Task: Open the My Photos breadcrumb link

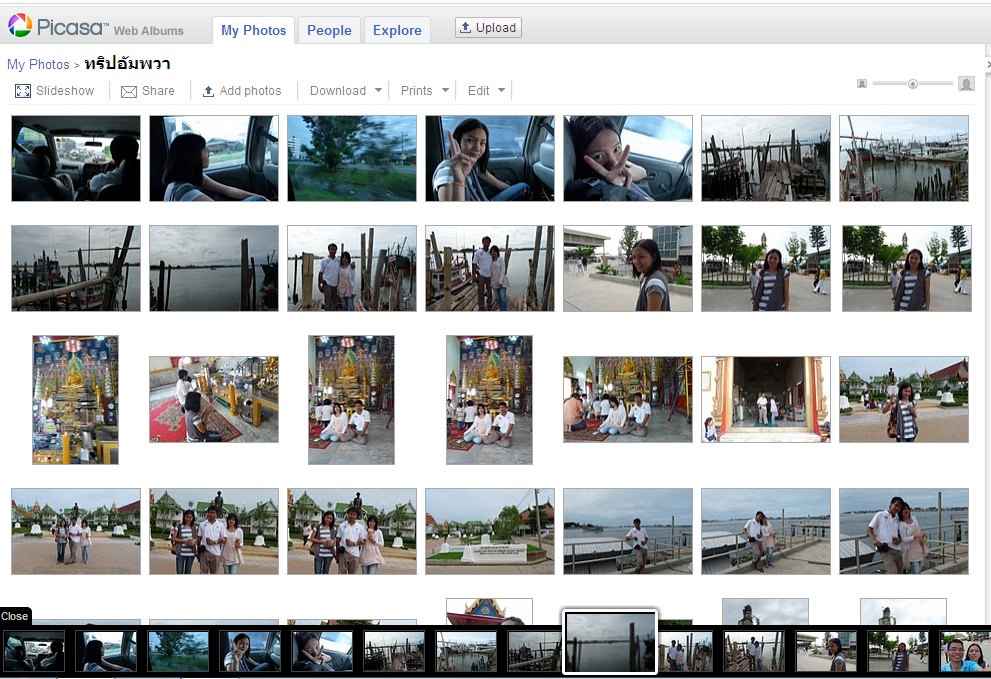Action: (38, 64)
